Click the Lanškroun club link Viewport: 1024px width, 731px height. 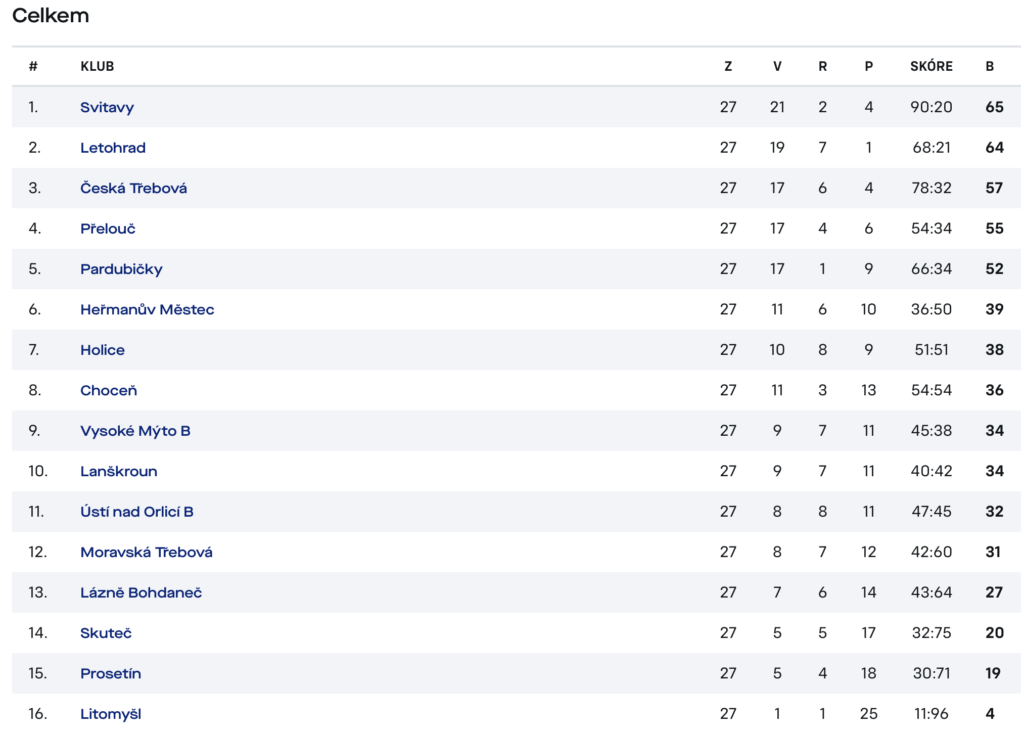(x=119, y=472)
